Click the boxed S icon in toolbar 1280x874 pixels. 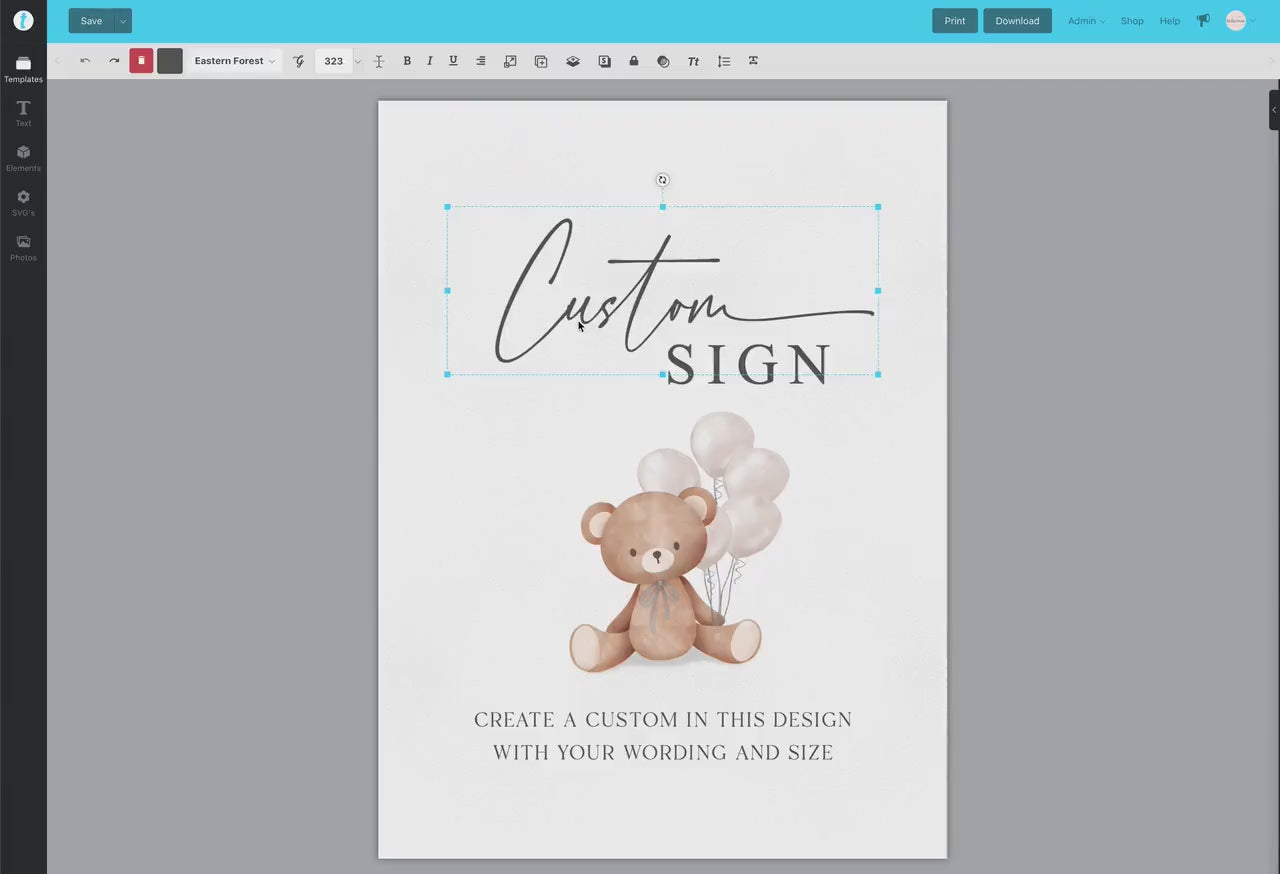coord(605,61)
